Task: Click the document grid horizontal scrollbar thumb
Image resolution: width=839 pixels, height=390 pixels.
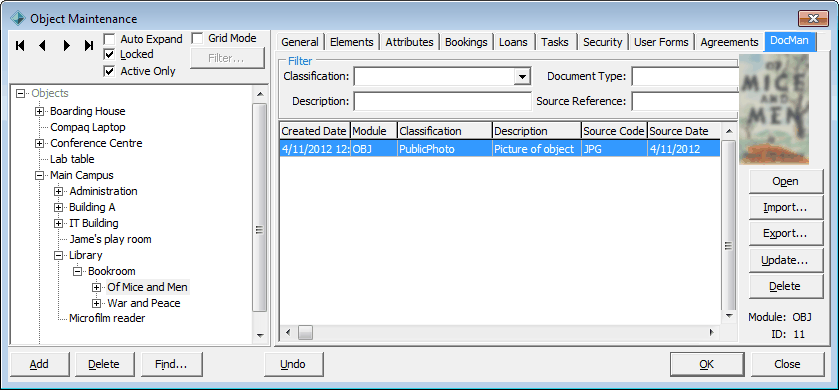Action: click(306, 332)
